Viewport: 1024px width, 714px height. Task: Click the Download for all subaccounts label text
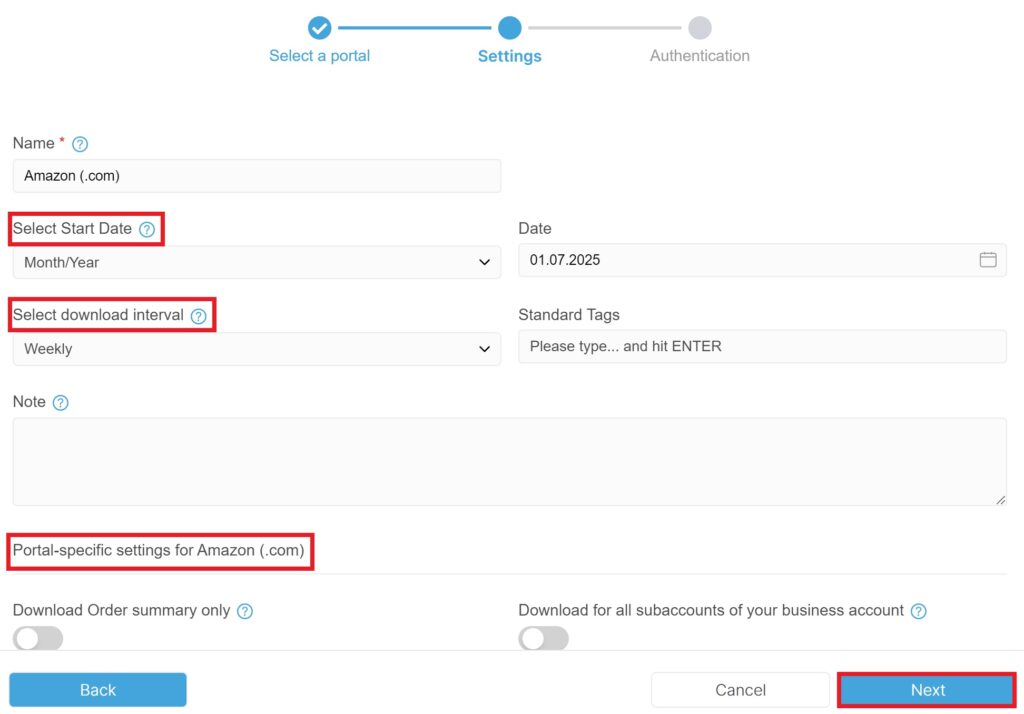(711, 610)
